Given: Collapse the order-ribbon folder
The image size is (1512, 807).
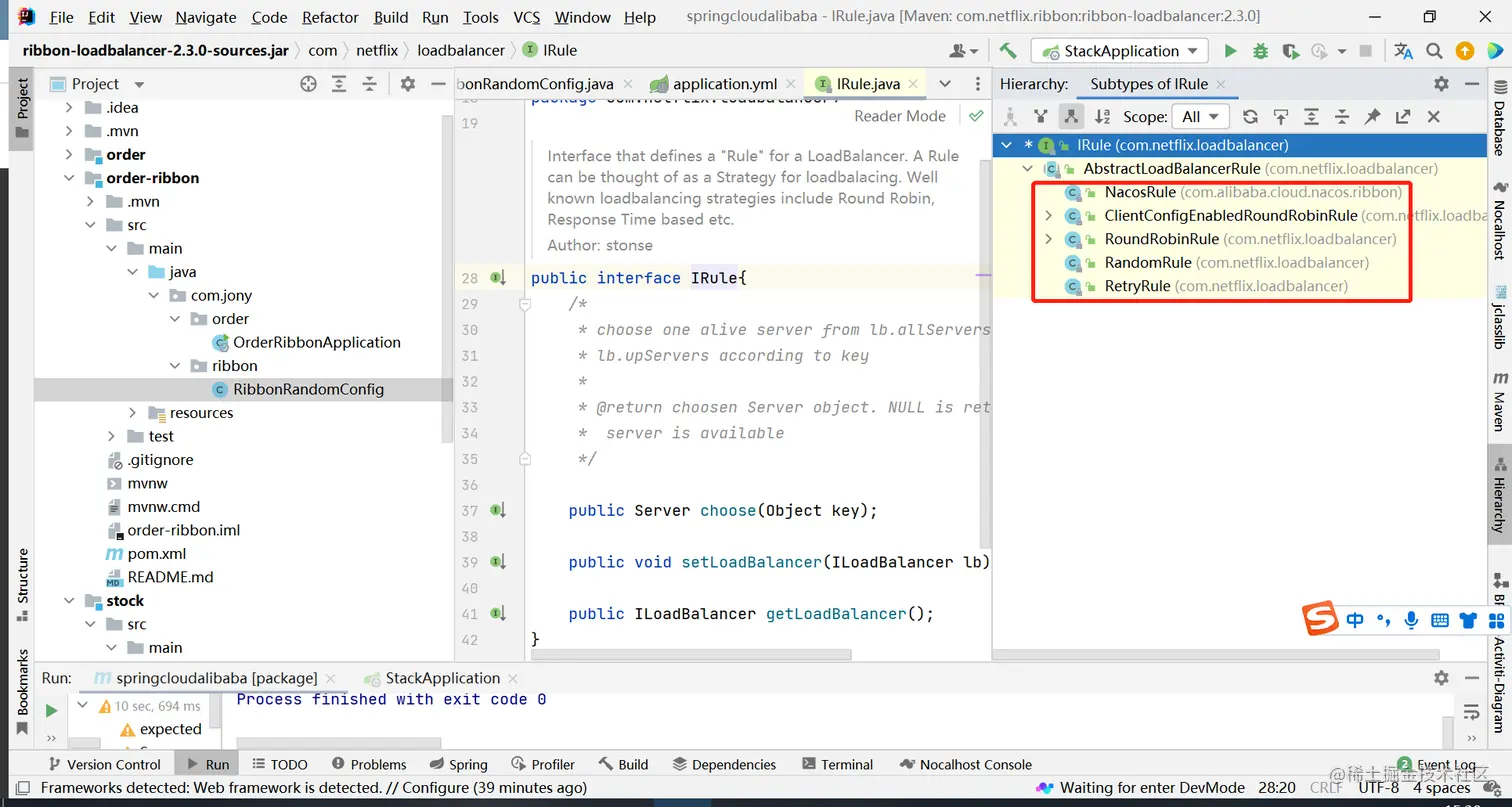Looking at the screenshot, I should click(x=69, y=178).
